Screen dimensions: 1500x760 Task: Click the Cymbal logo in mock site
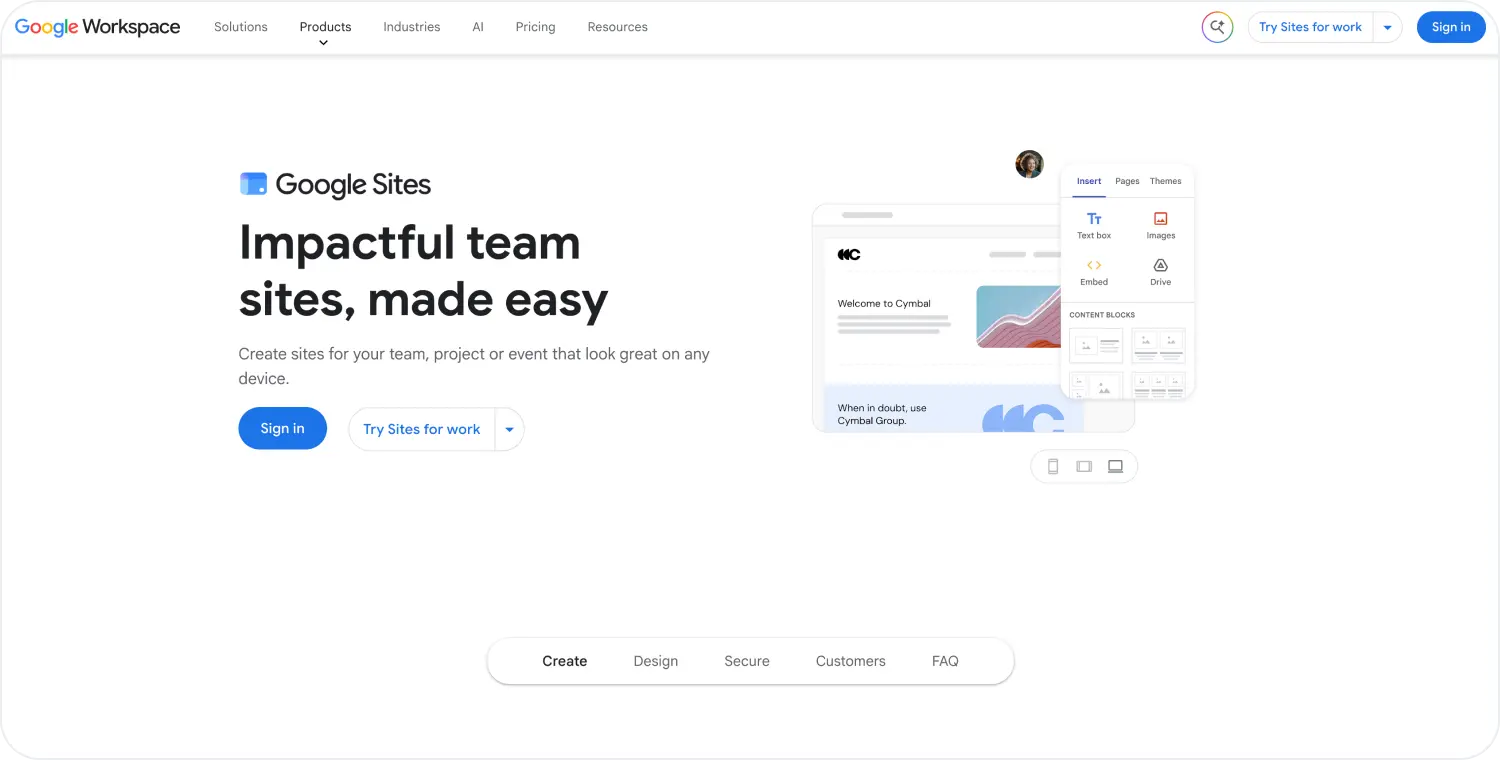849,255
